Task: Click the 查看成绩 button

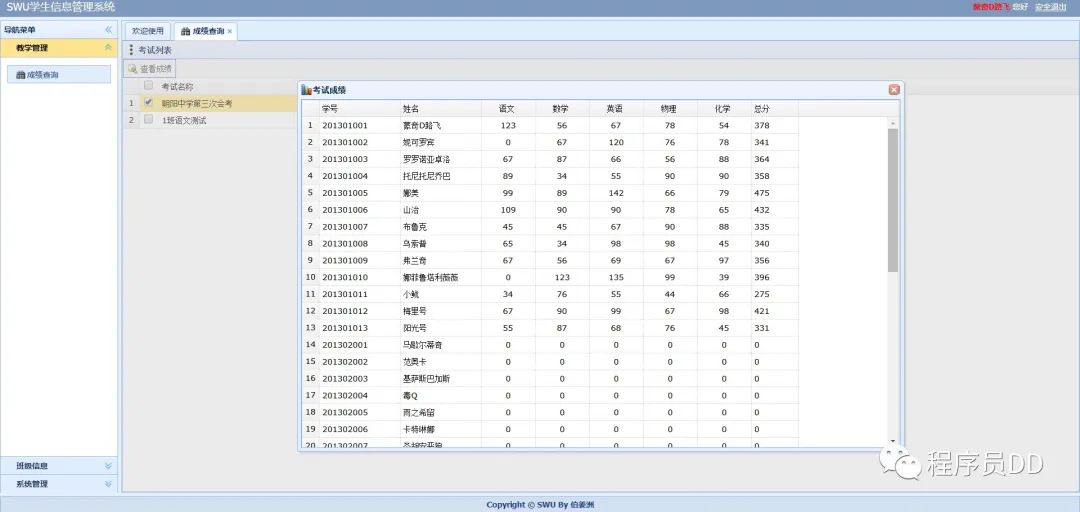Action: click(149, 69)
